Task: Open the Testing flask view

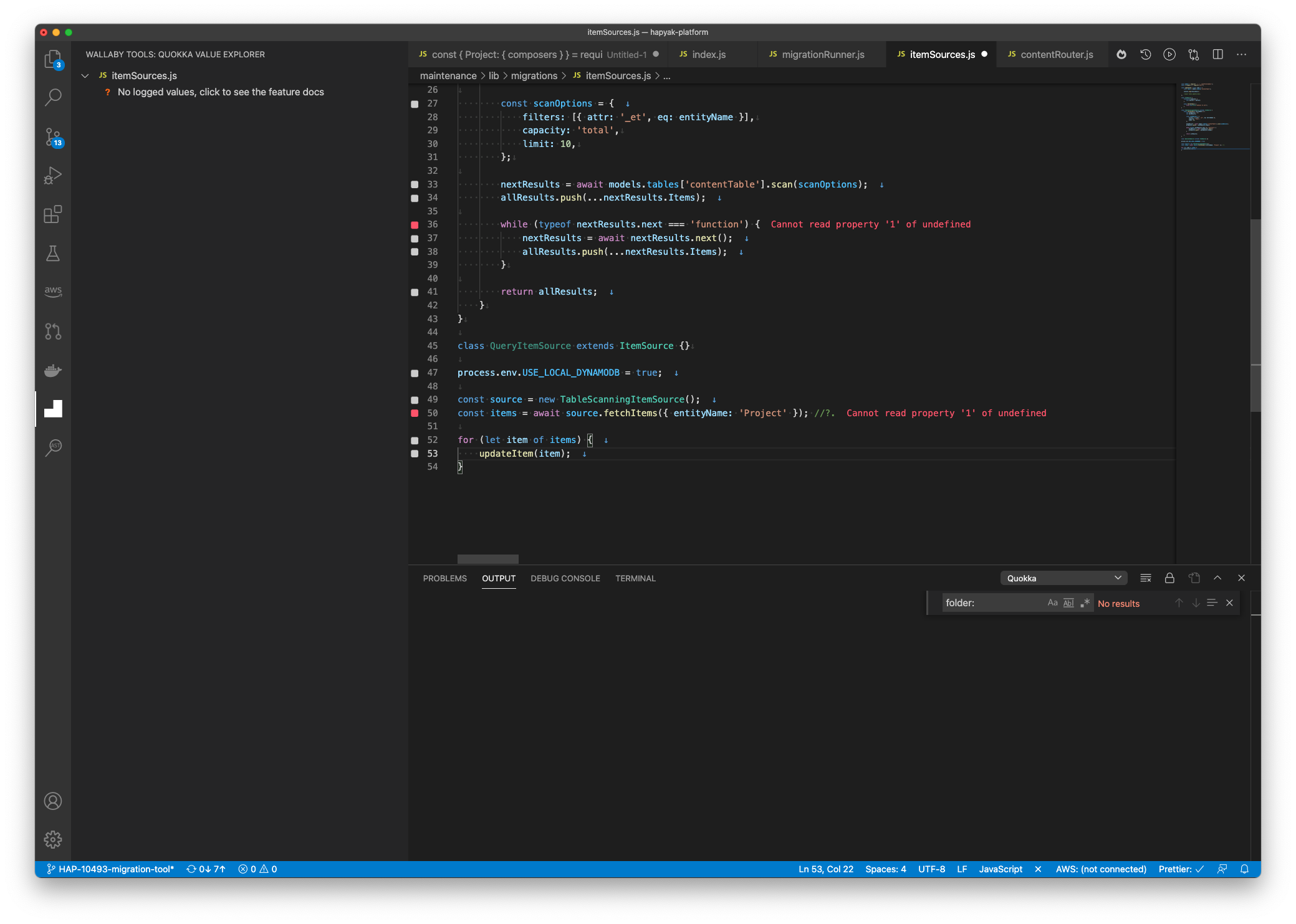Action: [x=53, y=253]
